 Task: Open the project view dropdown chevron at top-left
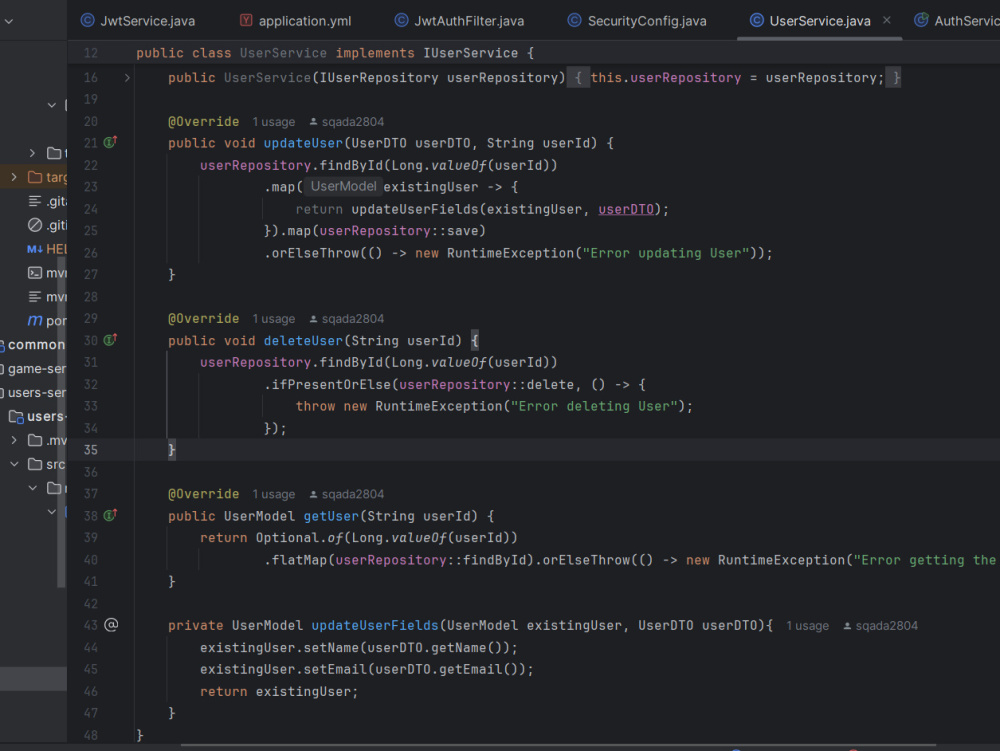(9, 21)
